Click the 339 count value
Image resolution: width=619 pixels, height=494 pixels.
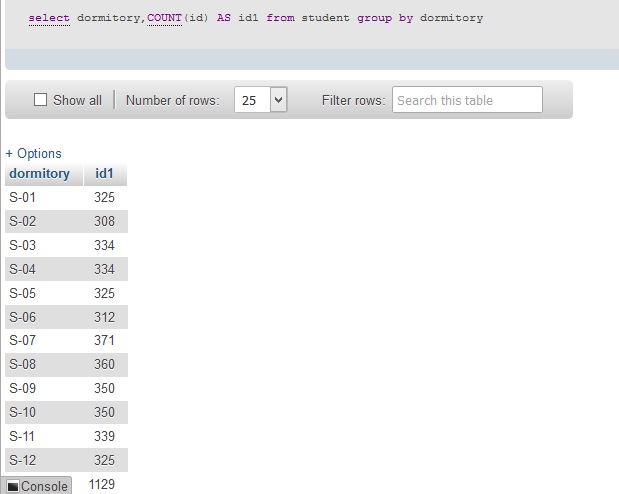[104, 436]
